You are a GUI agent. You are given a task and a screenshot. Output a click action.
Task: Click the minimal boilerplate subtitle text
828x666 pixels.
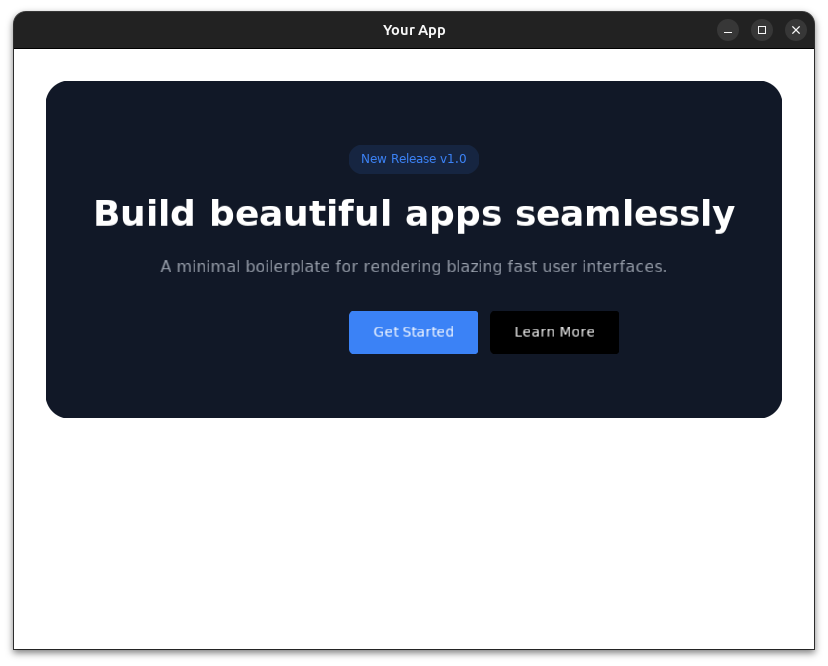(414, 267)
